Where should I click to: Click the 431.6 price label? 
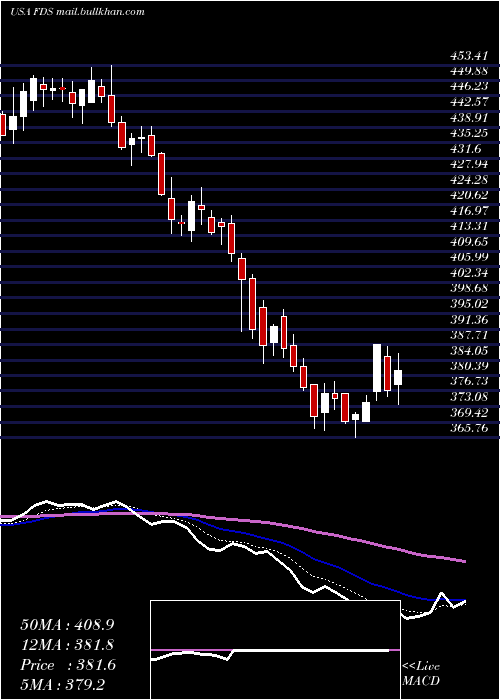466,148
